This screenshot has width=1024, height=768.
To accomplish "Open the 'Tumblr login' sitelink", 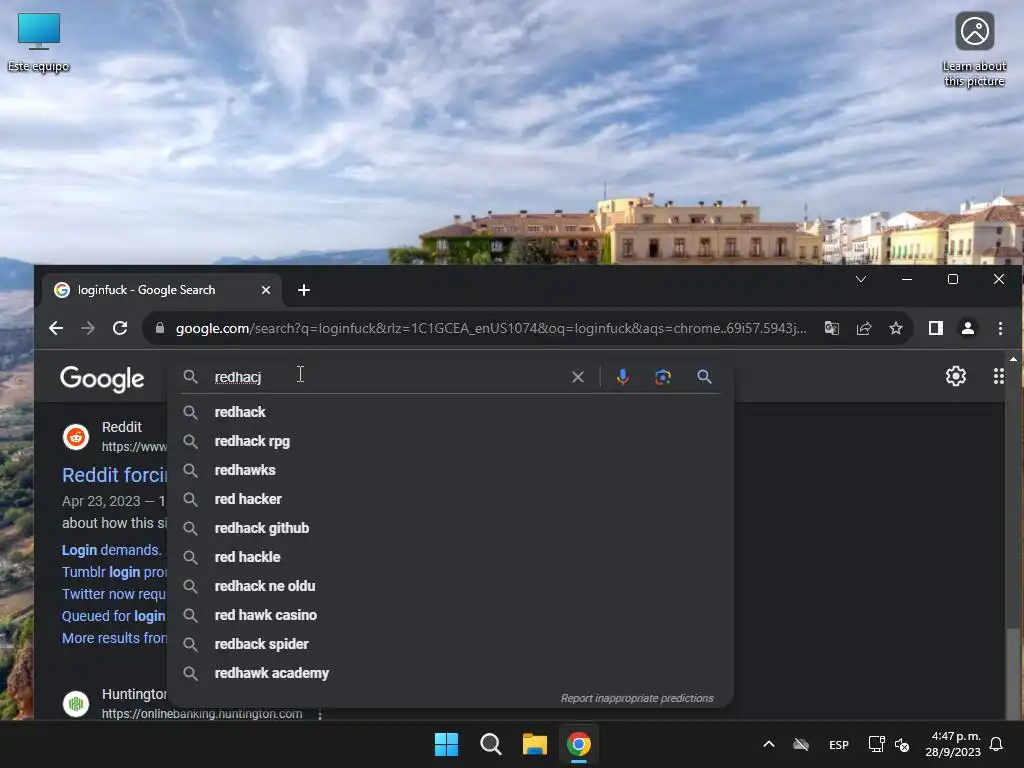I will coord(114,572).
